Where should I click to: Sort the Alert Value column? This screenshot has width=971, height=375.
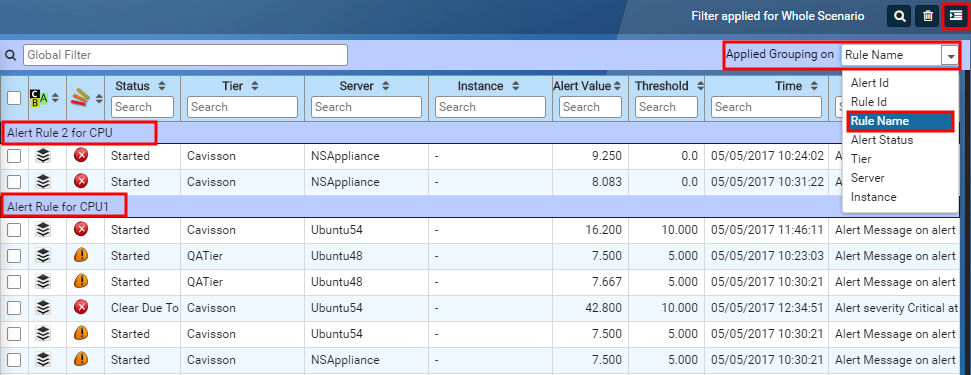[617, 87]
